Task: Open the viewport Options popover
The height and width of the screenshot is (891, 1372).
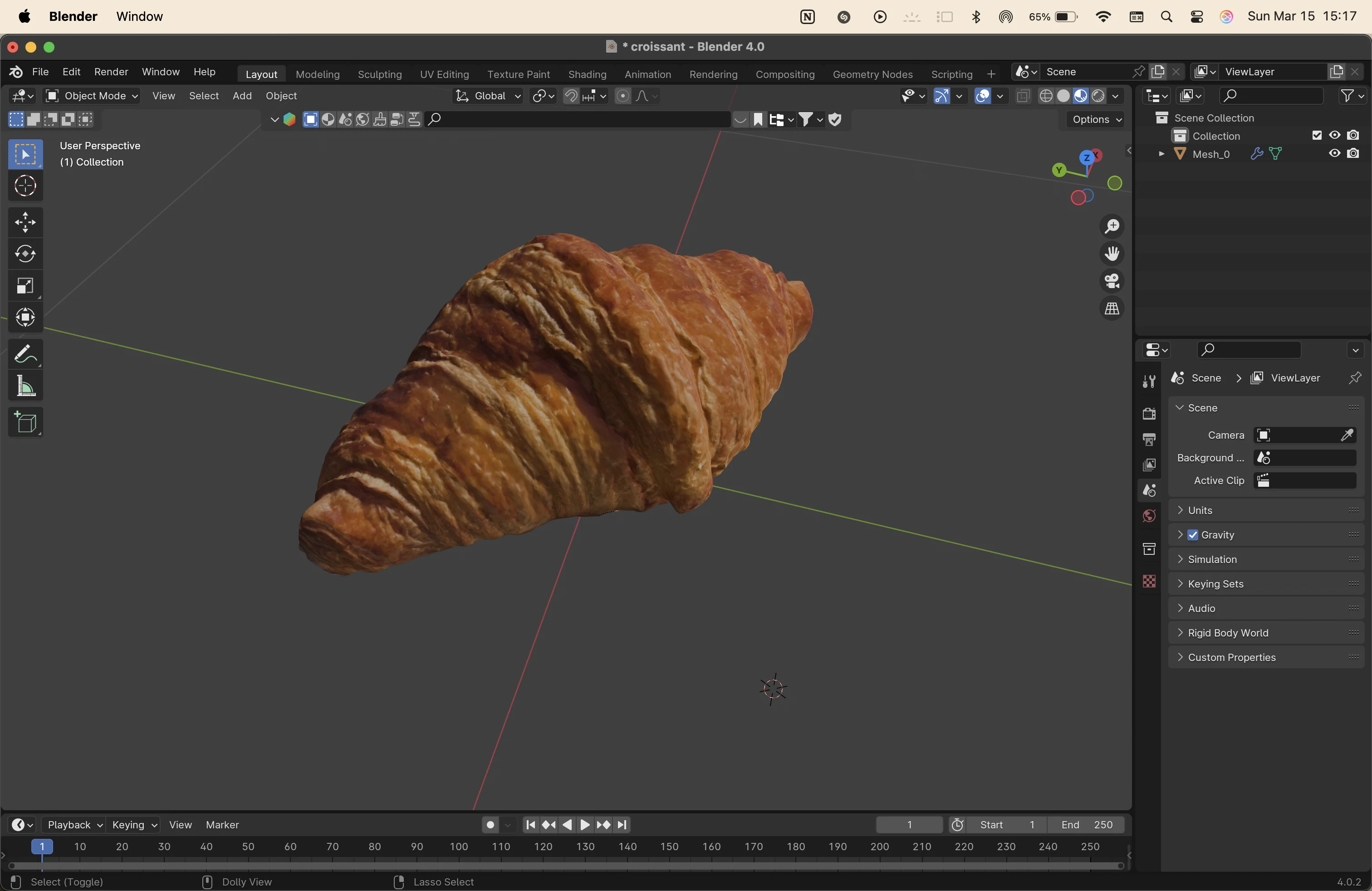Action: click(x=1095, y=119)
